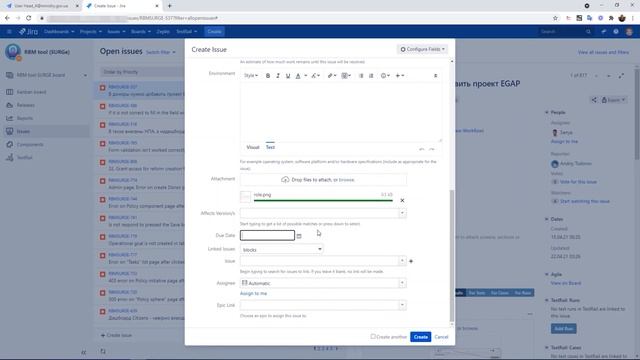Image resolution: width=640 pixels, height=360 pixels.
Task: Open the attachment insert dropdown in editor
Action: coord(346,76)
